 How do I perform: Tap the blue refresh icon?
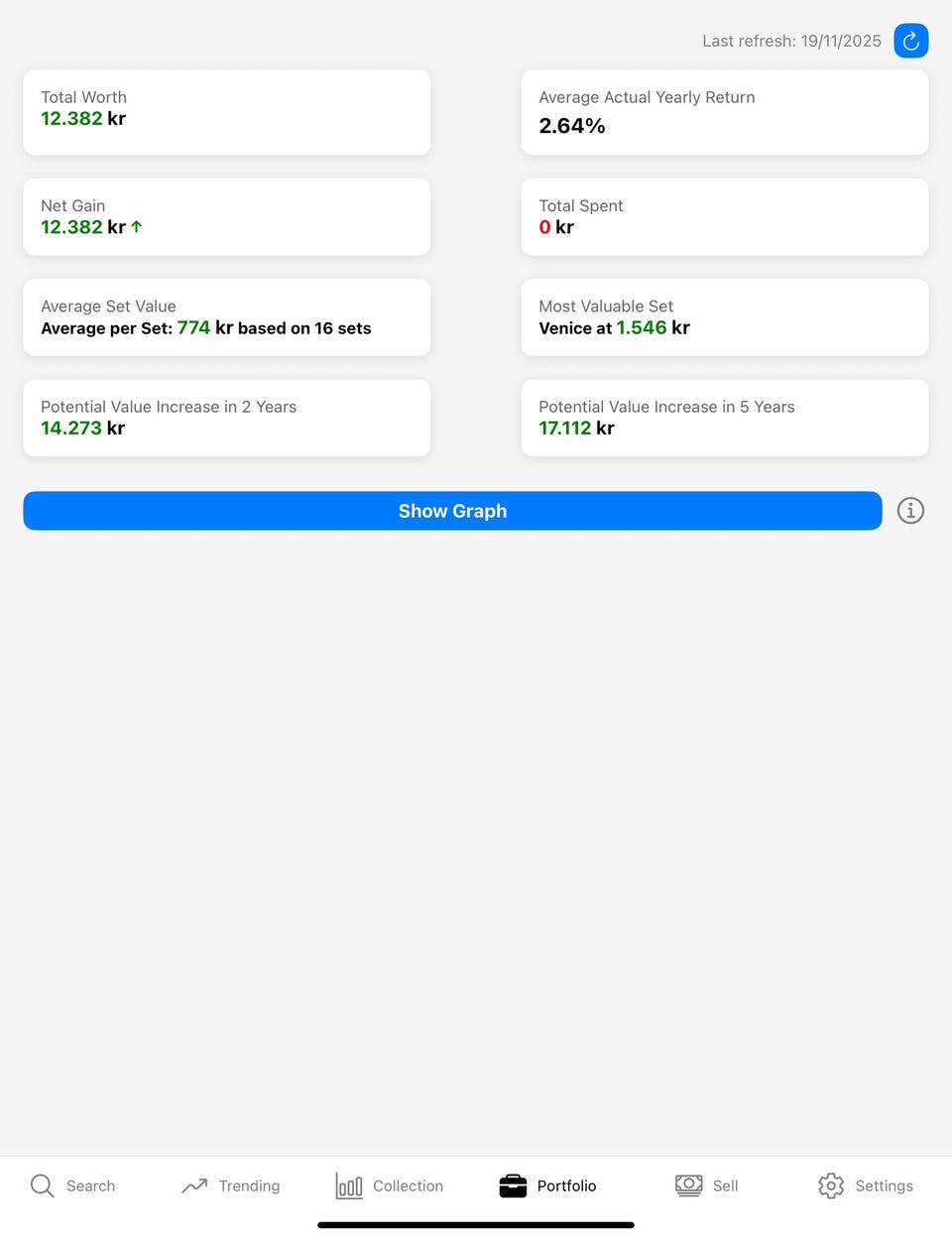[910, 41]
